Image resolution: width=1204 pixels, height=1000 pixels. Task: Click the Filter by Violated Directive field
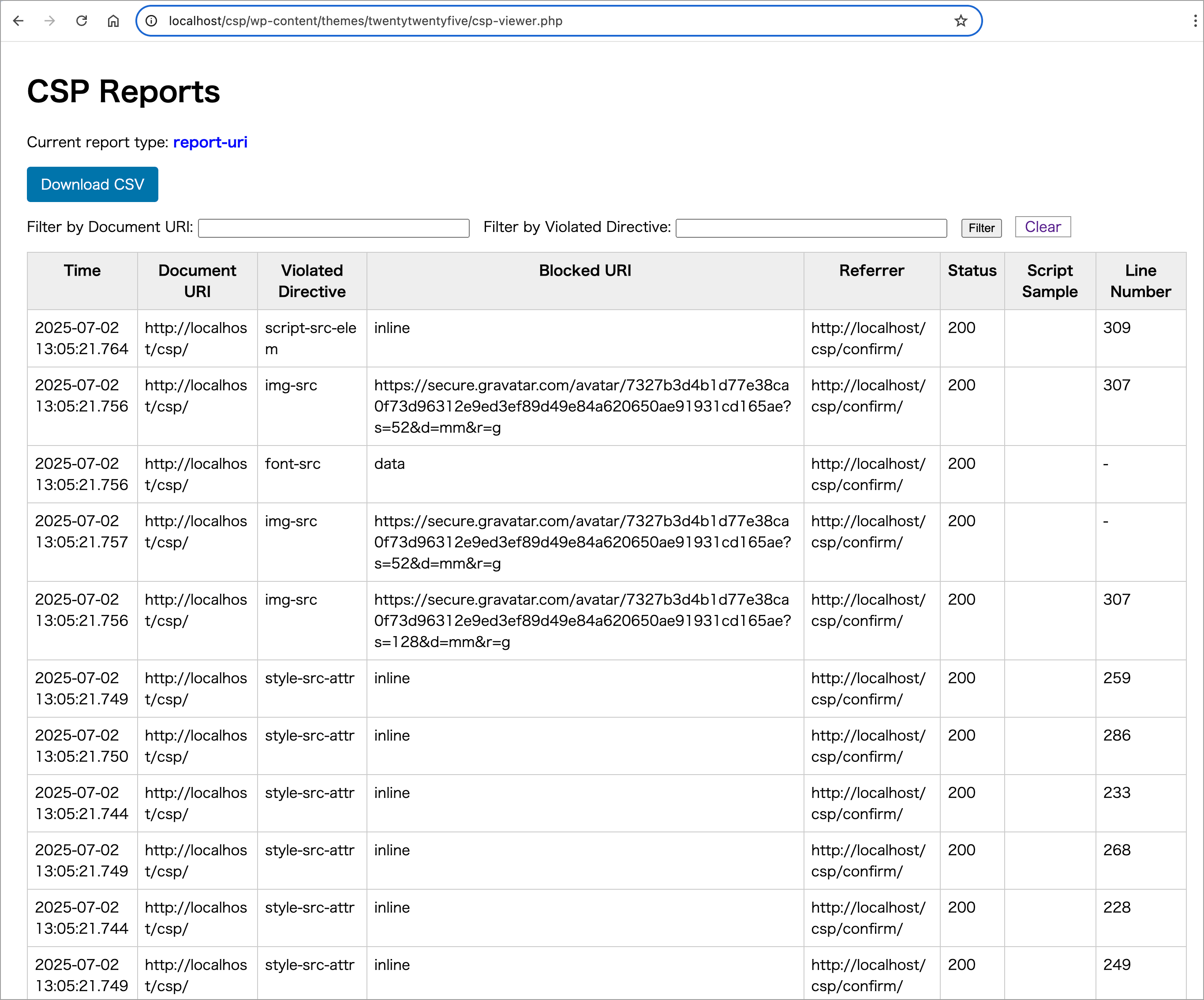click(x=811, y=228)
